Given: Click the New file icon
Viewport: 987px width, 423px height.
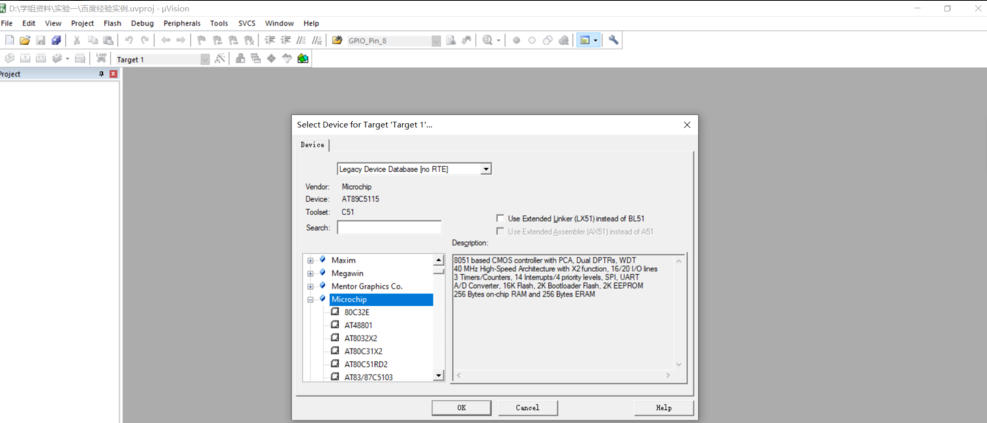Looking at the screenshot, I should tap(9, 40).
